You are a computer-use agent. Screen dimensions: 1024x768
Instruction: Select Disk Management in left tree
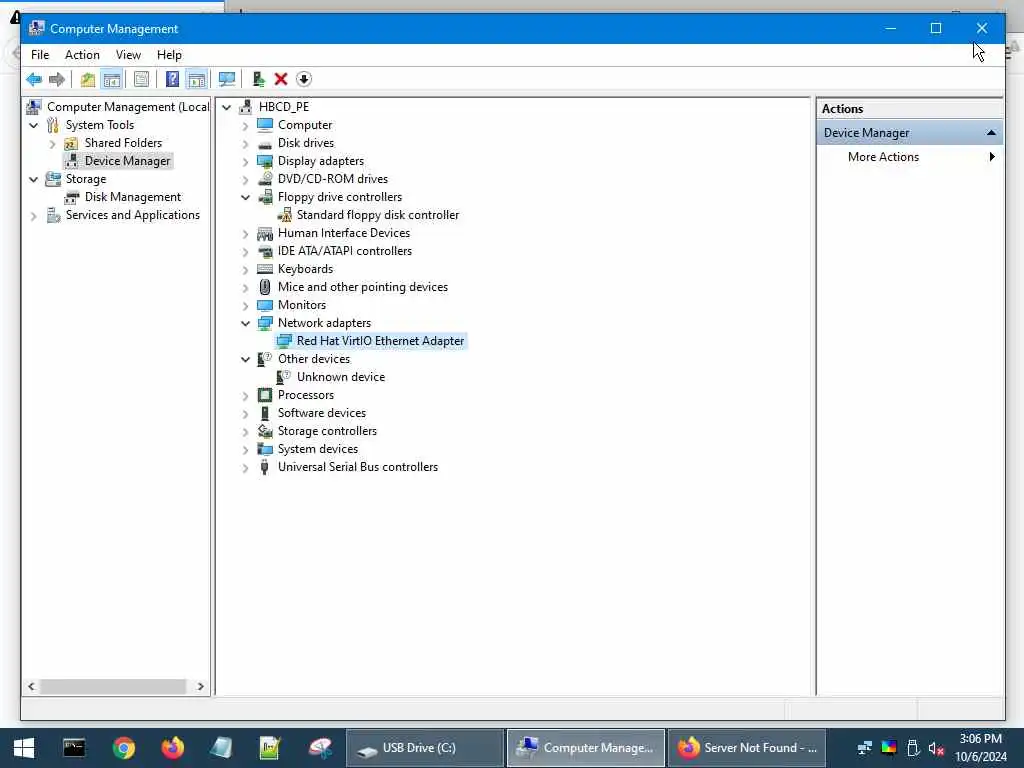click(x=133, y=197)
